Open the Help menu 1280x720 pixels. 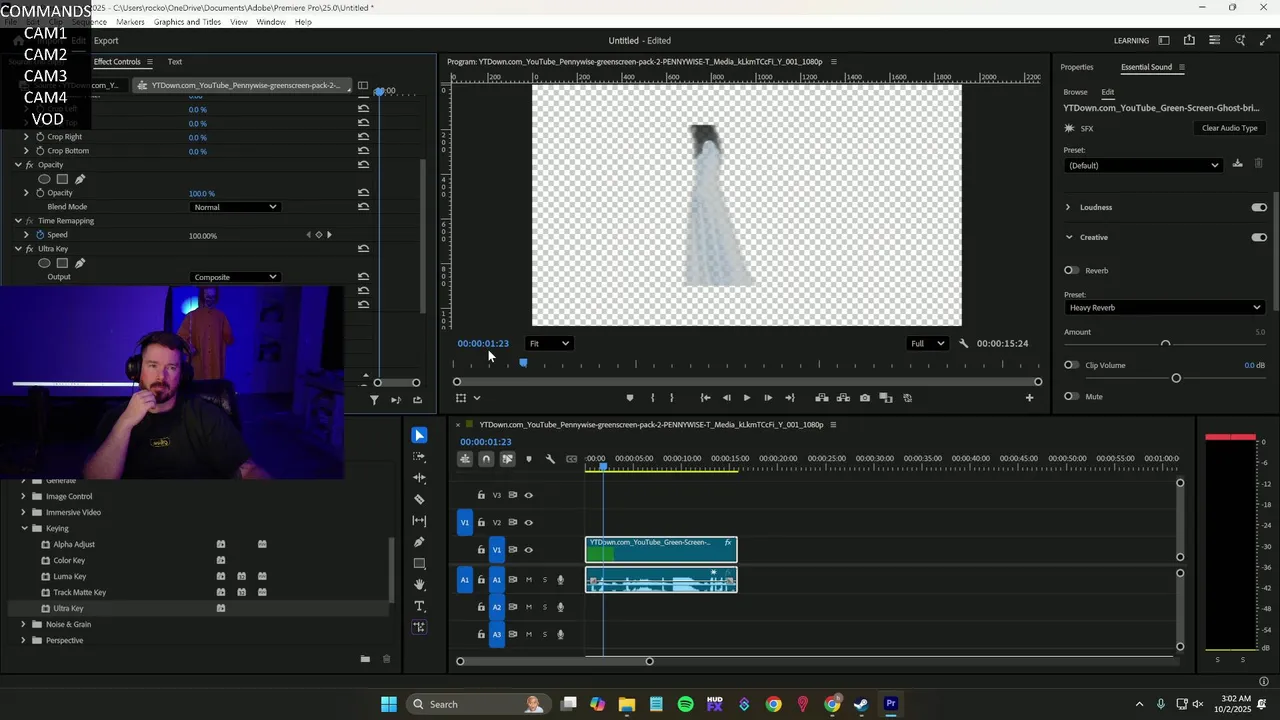[x=303, y=22]
